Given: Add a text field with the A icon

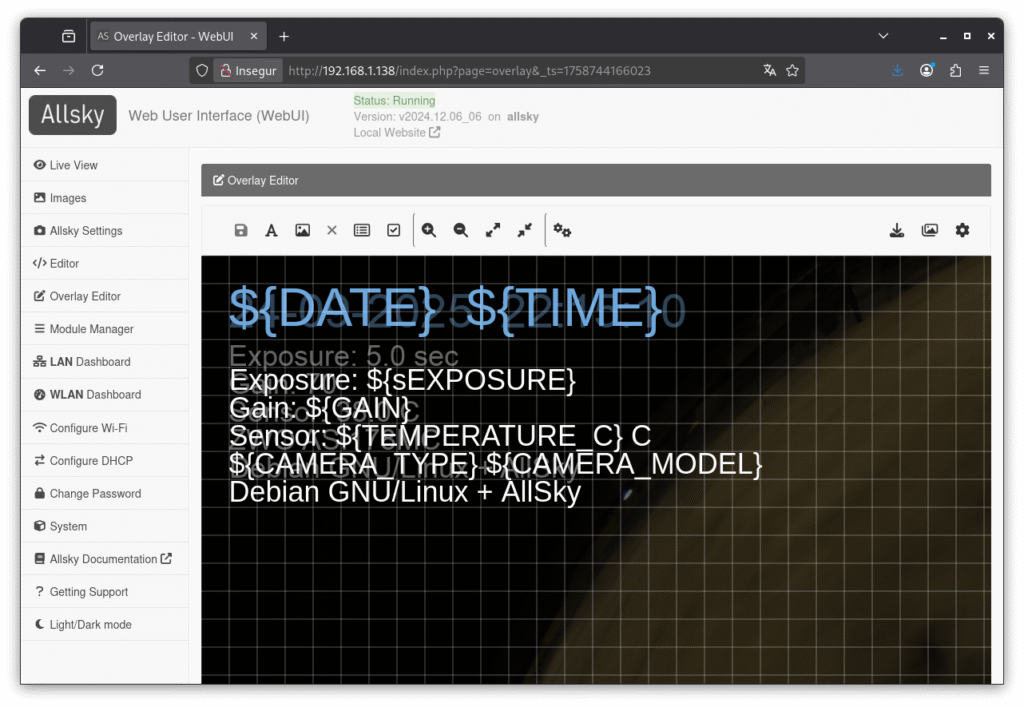Looking at the screenshot, I should pos(271,230).
